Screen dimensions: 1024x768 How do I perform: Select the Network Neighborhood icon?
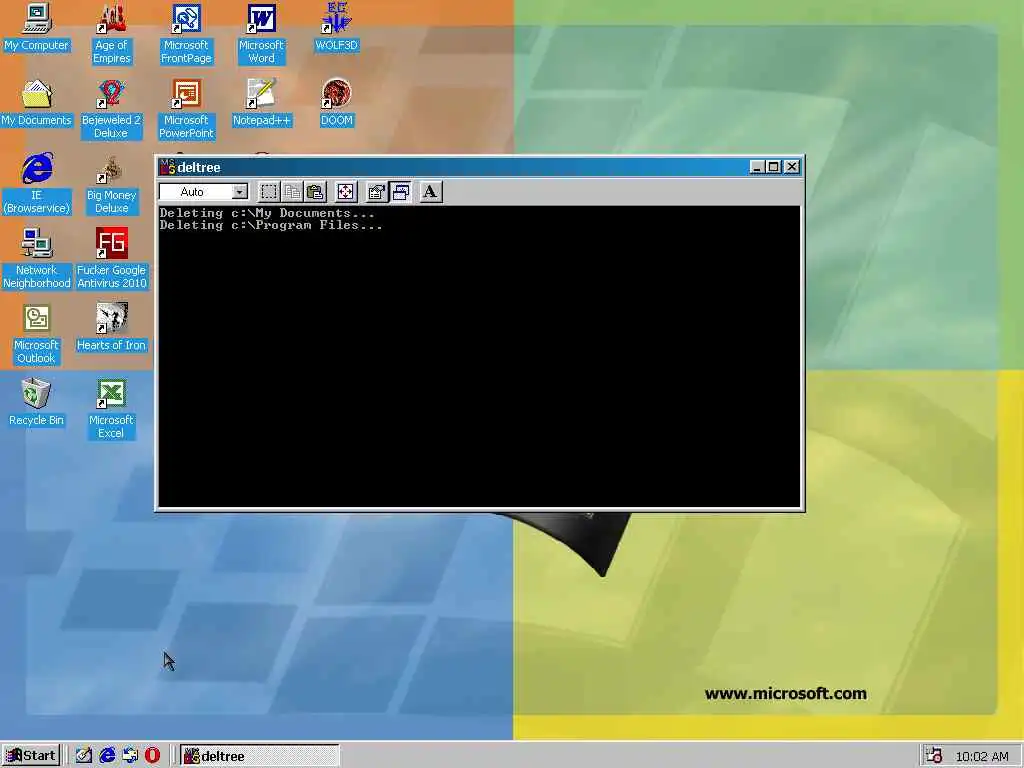pyautogui.click(x=37, y=259)
